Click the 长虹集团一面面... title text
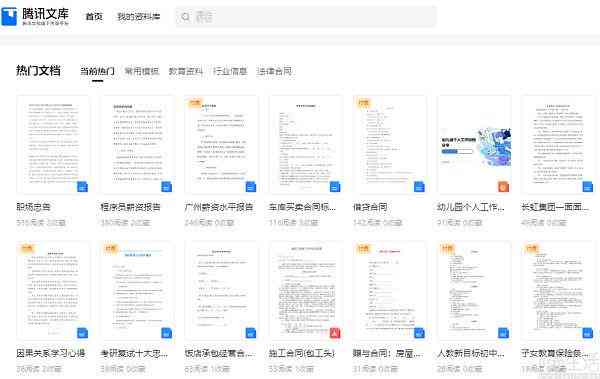 coord(555,207)
